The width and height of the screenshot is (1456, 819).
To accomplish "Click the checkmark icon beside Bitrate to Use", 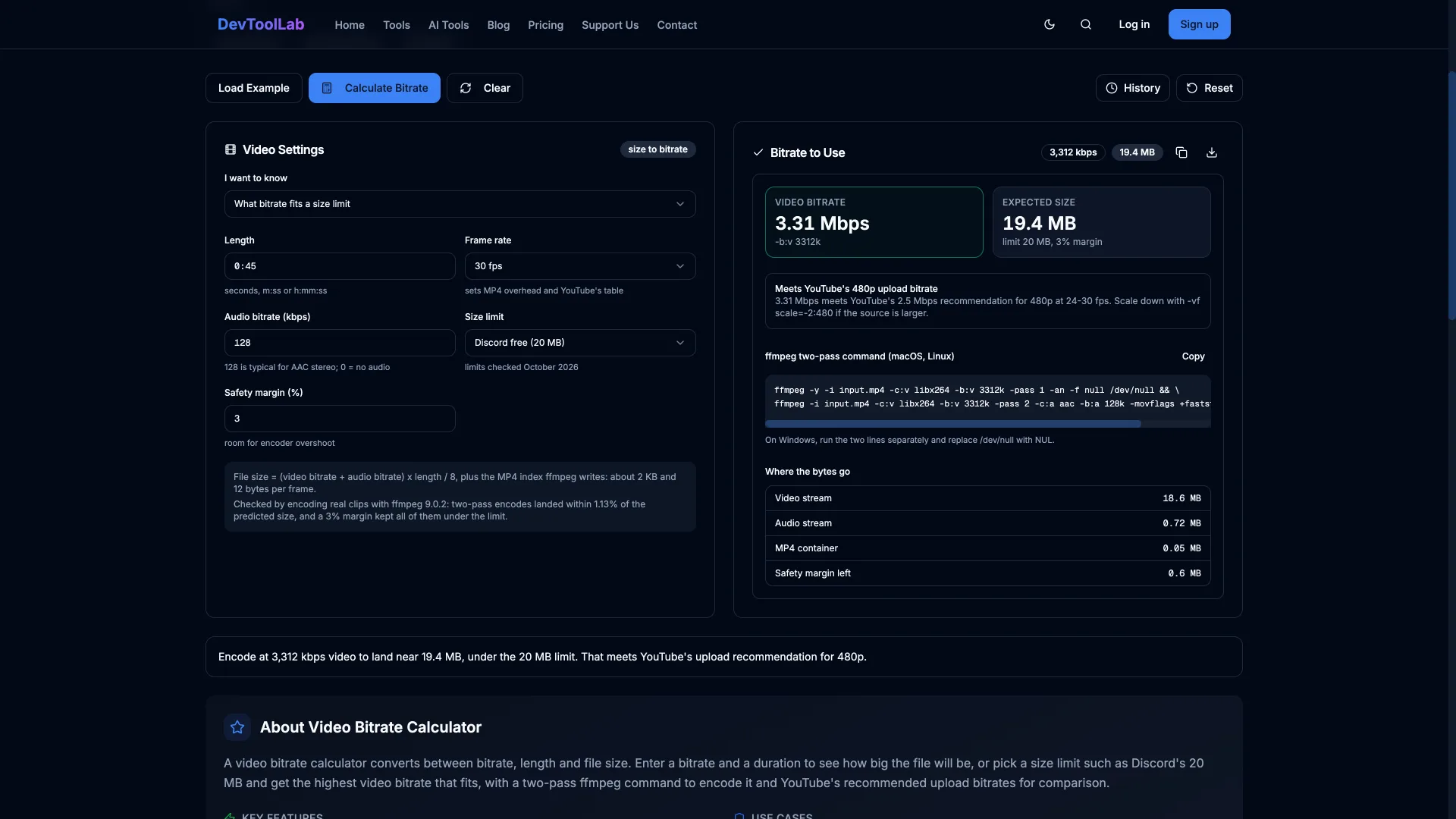I will pyautogui.click(x=758, y=152).
